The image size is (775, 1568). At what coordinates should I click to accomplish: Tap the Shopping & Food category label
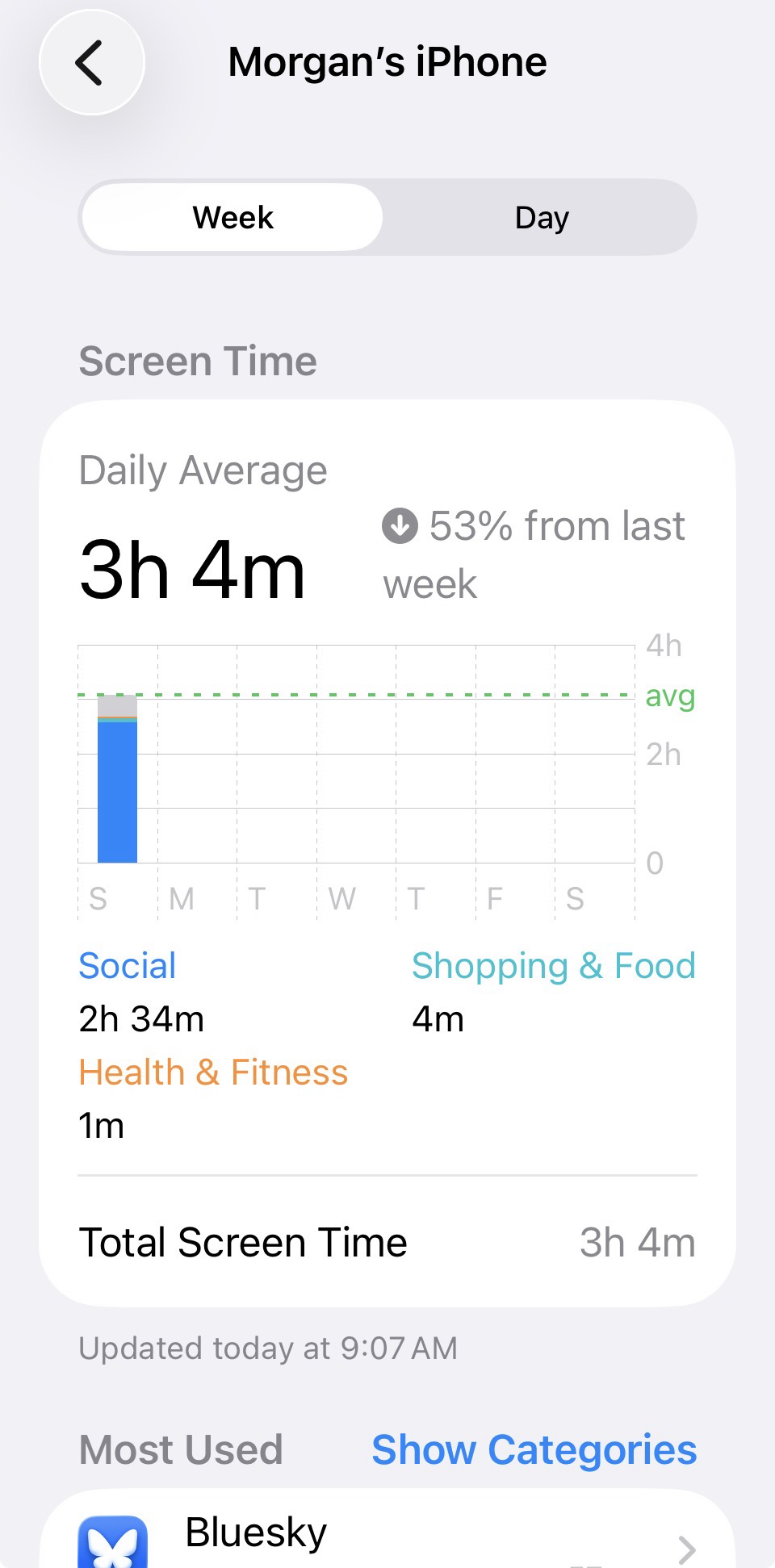553,966
